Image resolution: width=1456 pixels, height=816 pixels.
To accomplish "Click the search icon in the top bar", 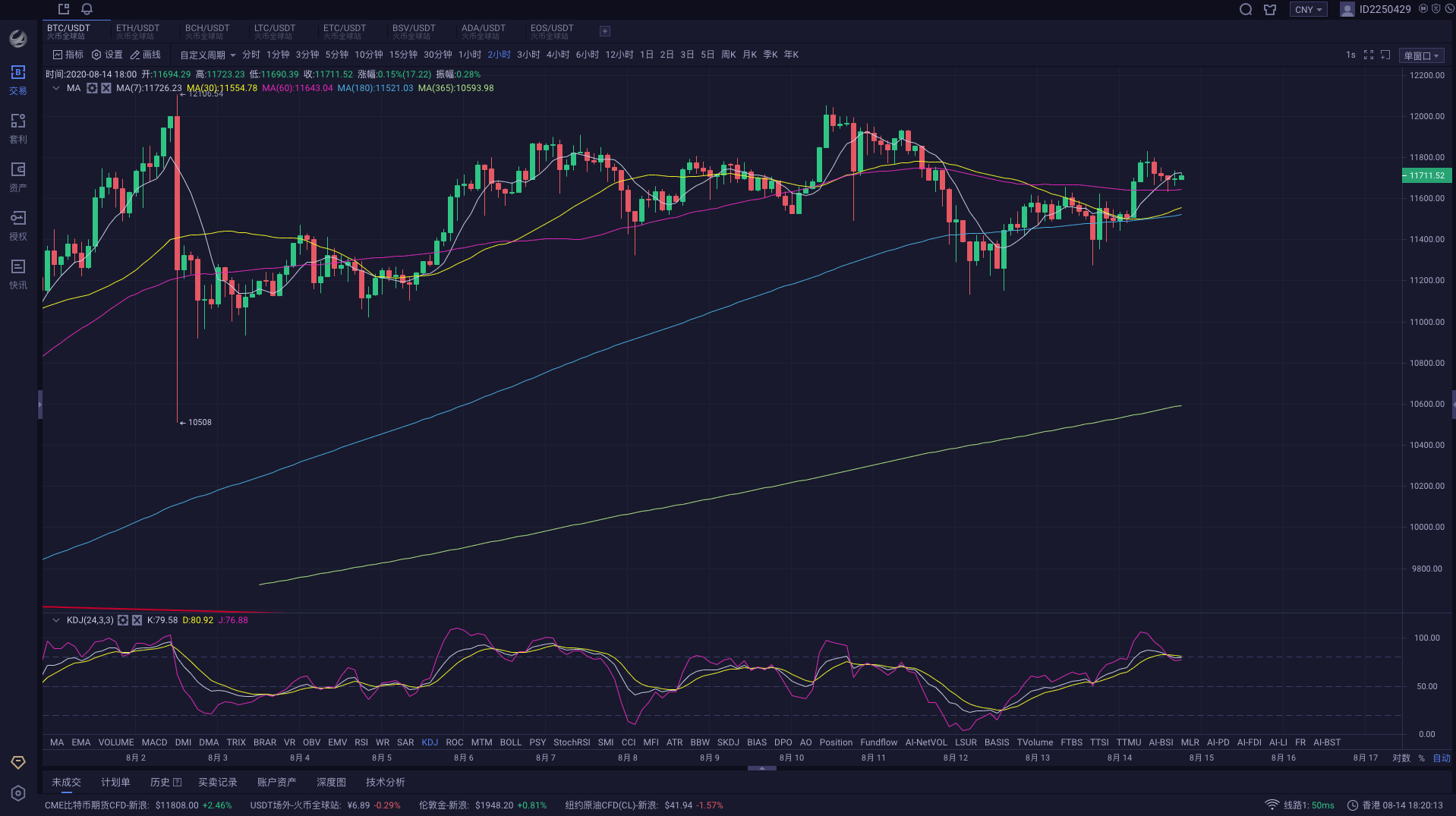I will click(x=1245, y=9).
